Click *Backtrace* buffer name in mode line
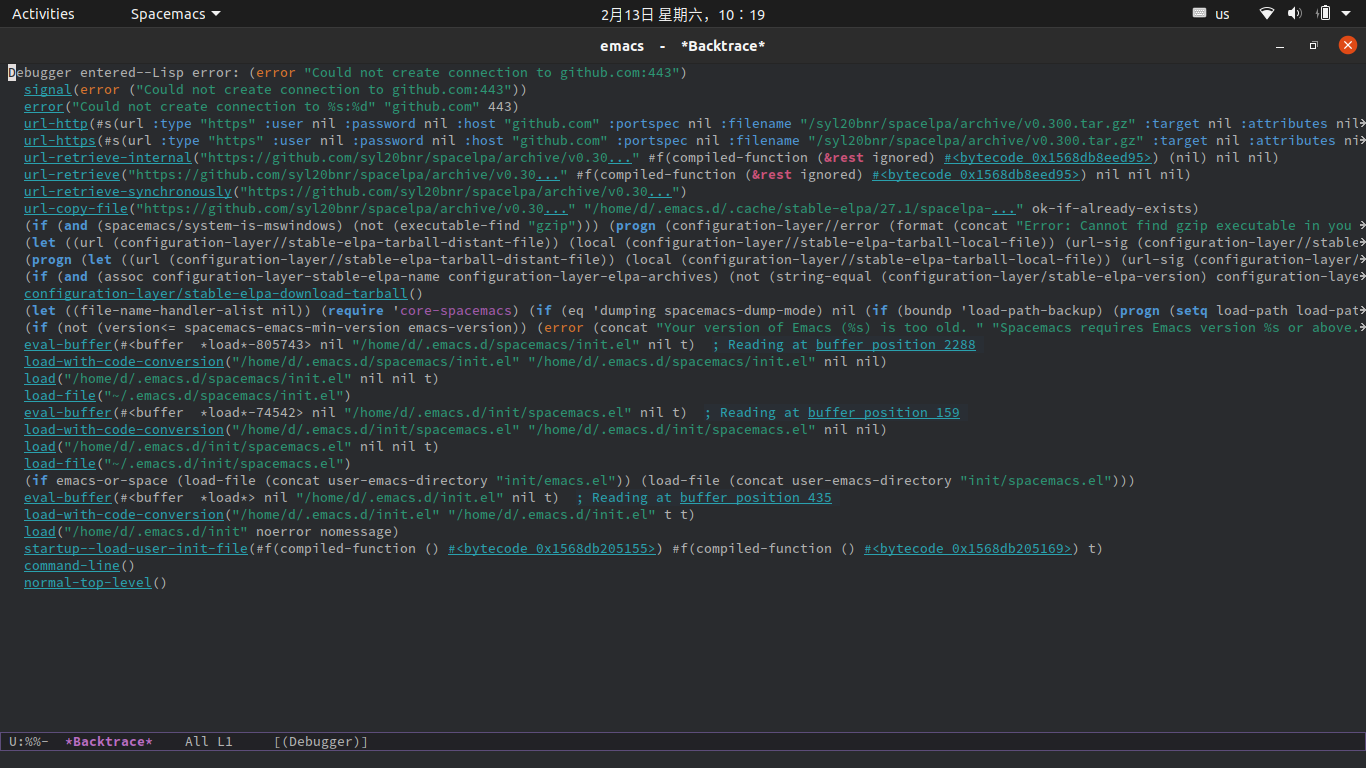The image size is (1366, 768). [x=109, y=741]
